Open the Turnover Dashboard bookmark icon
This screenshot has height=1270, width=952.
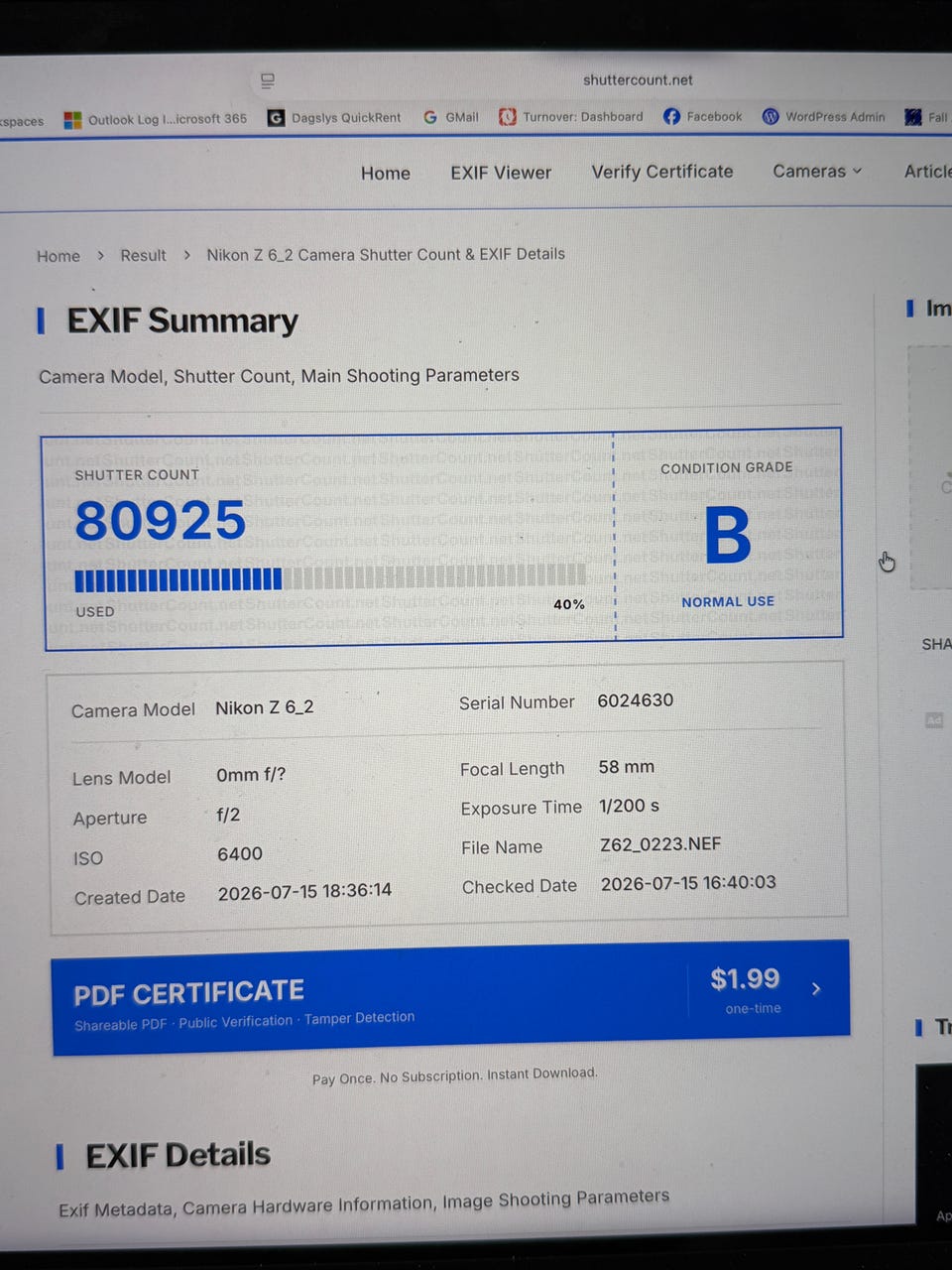coord(507,116)
